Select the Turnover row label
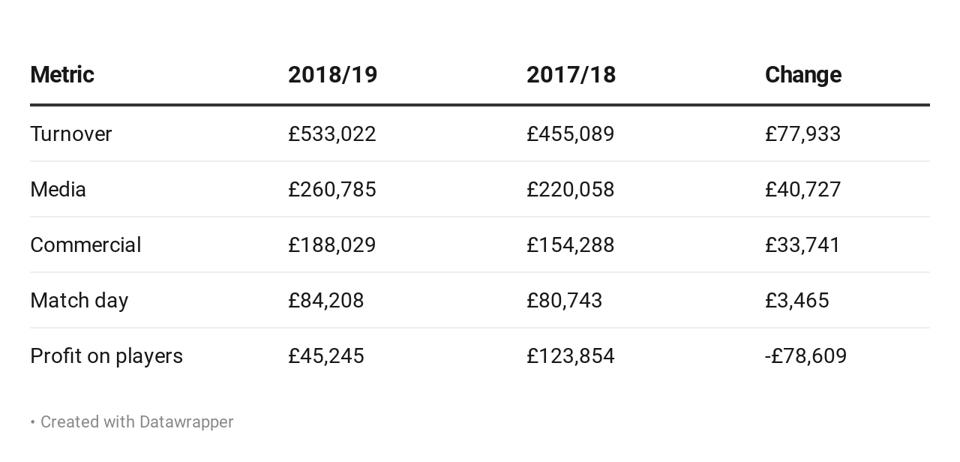The height and width of the screenshot is (462, 960). [71, 134]
